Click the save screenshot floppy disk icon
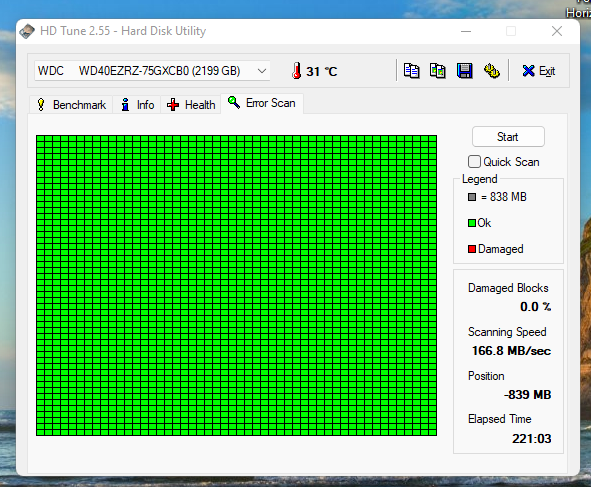The image size is (591, 487). click(464, 70)
